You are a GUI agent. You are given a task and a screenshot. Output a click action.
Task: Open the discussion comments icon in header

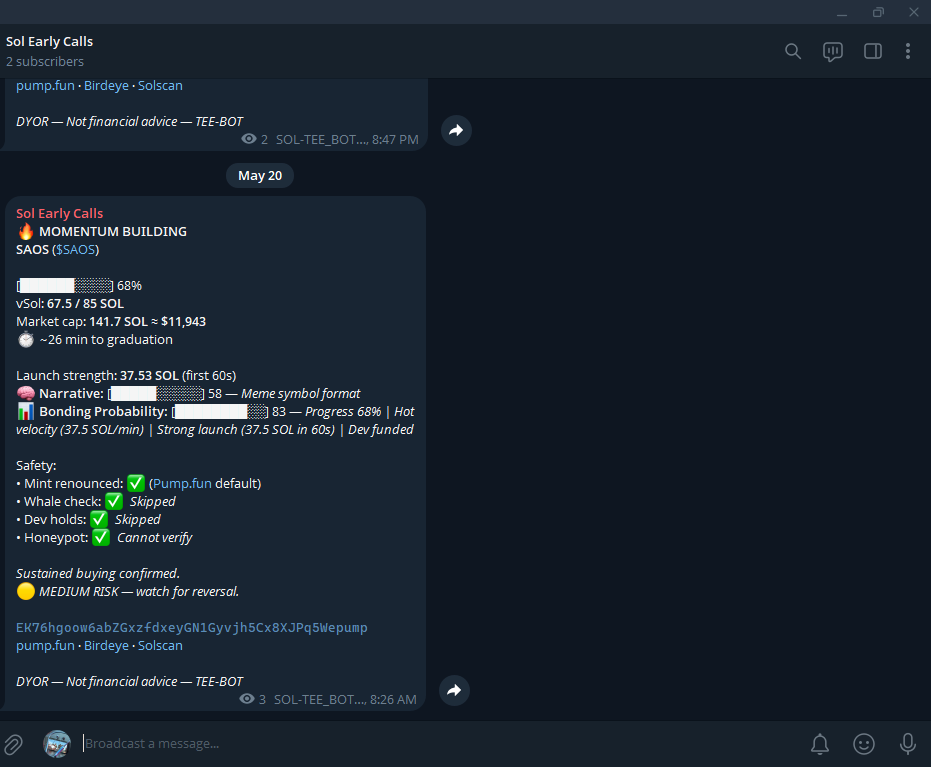(x=832, y=52)
